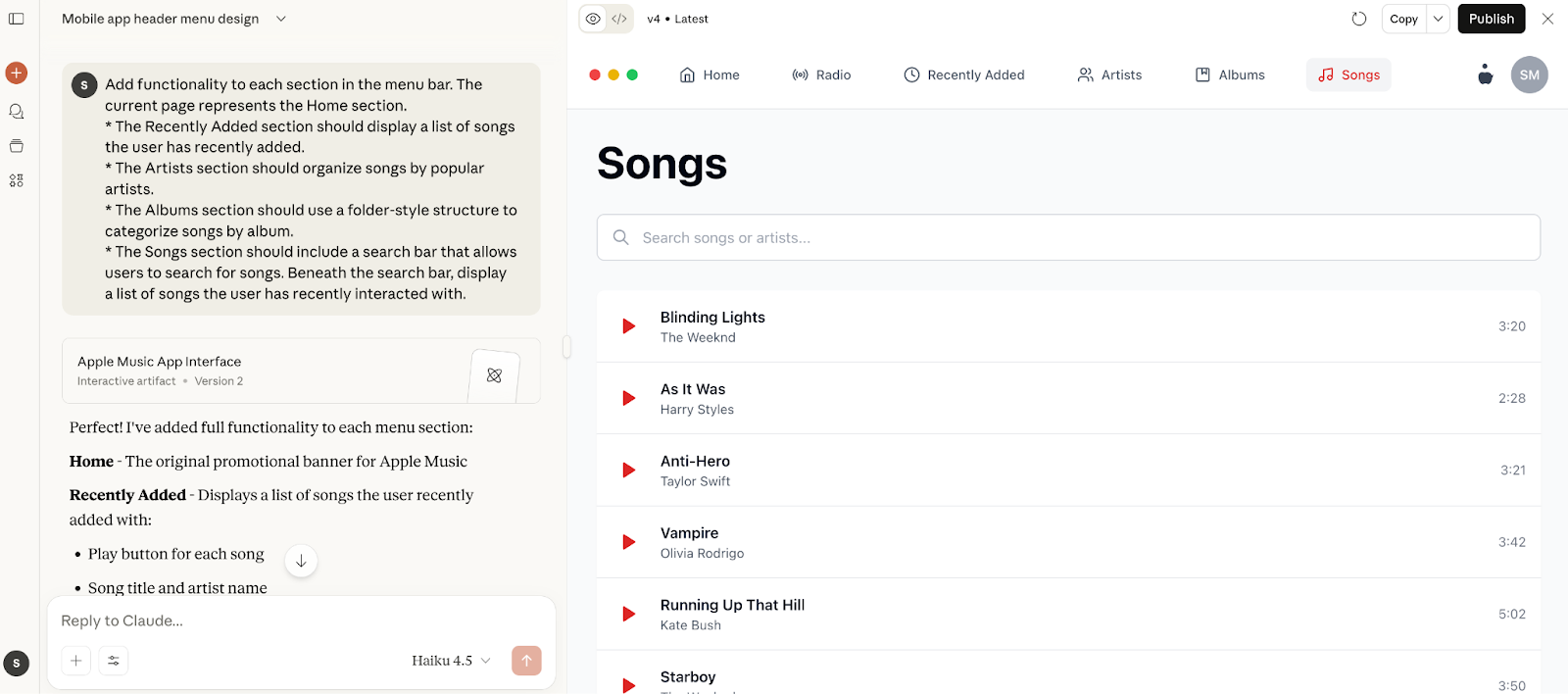The height and width of the screenshot is (694, 1568).
Task: Select the Albums tab in menu bar
Action: pyautogui.click(x=1230, y=74)
